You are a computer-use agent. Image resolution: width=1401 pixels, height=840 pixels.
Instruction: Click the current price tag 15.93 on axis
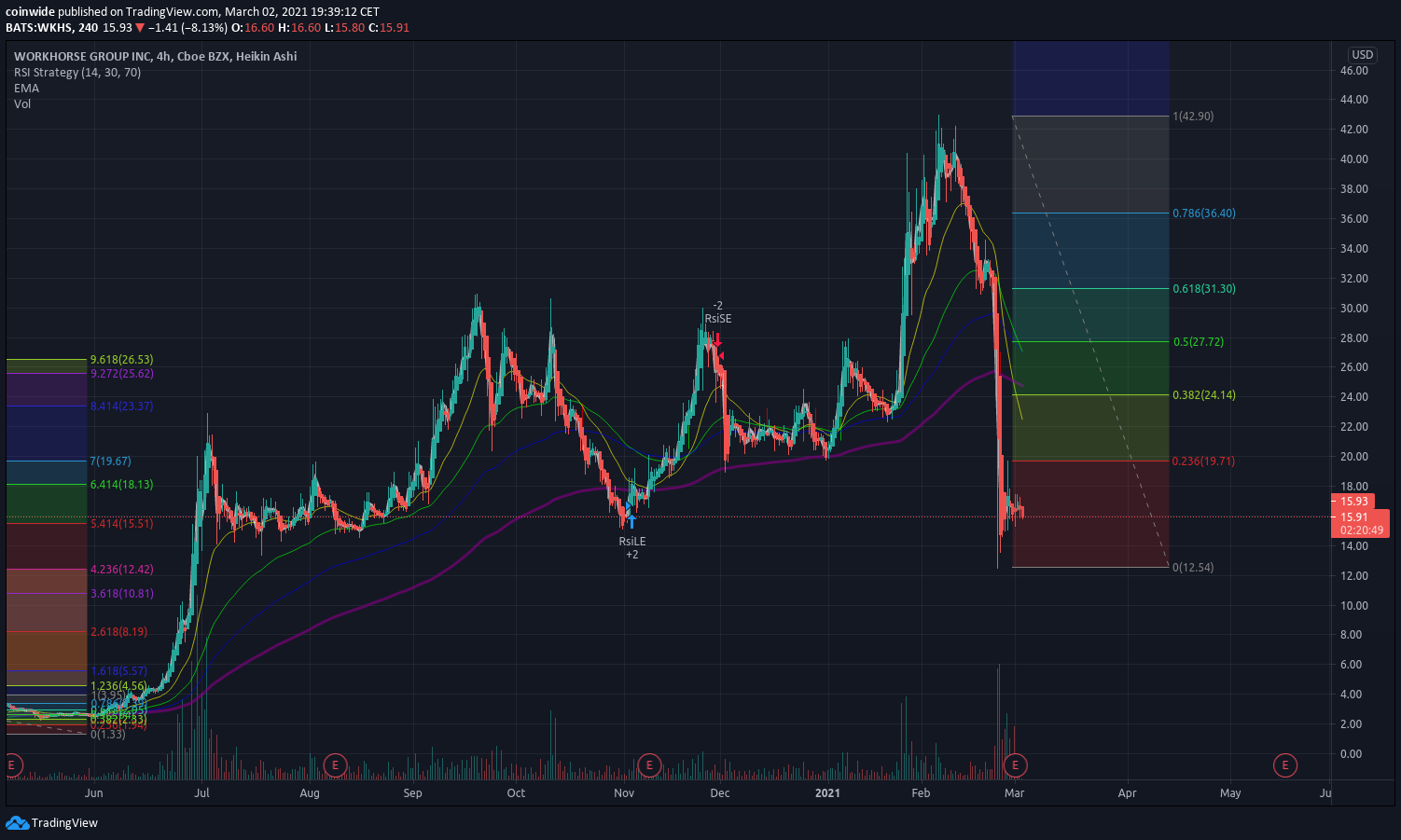click(x=1354, y=502)
